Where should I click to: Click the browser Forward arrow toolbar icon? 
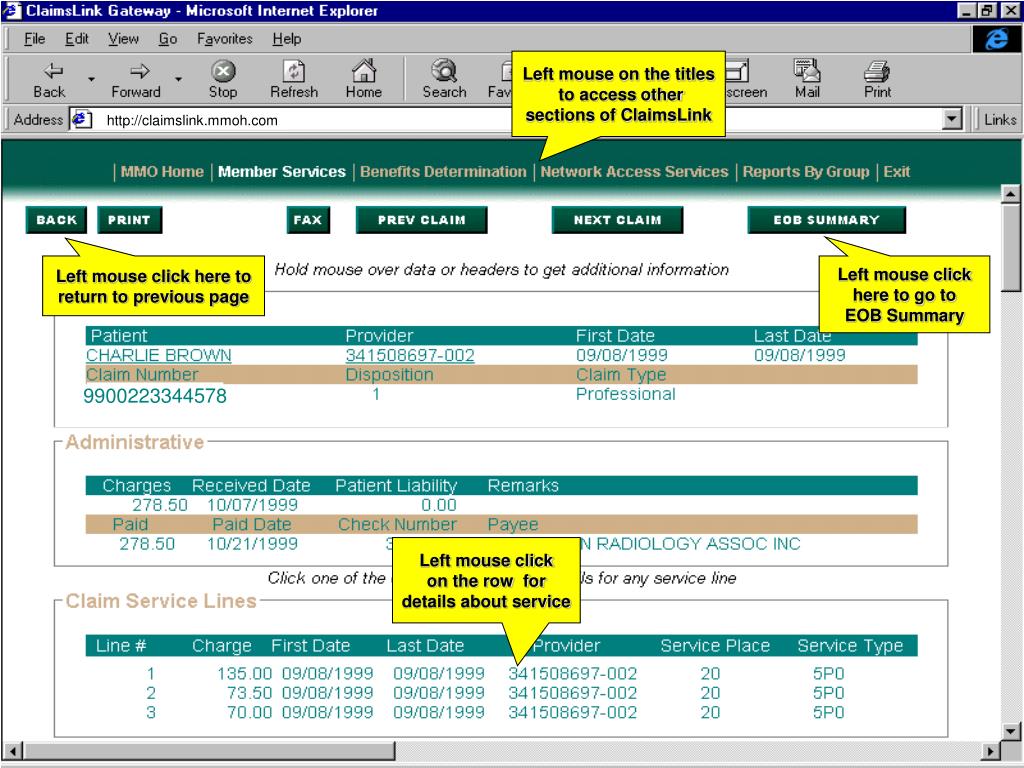click(139, 71)
